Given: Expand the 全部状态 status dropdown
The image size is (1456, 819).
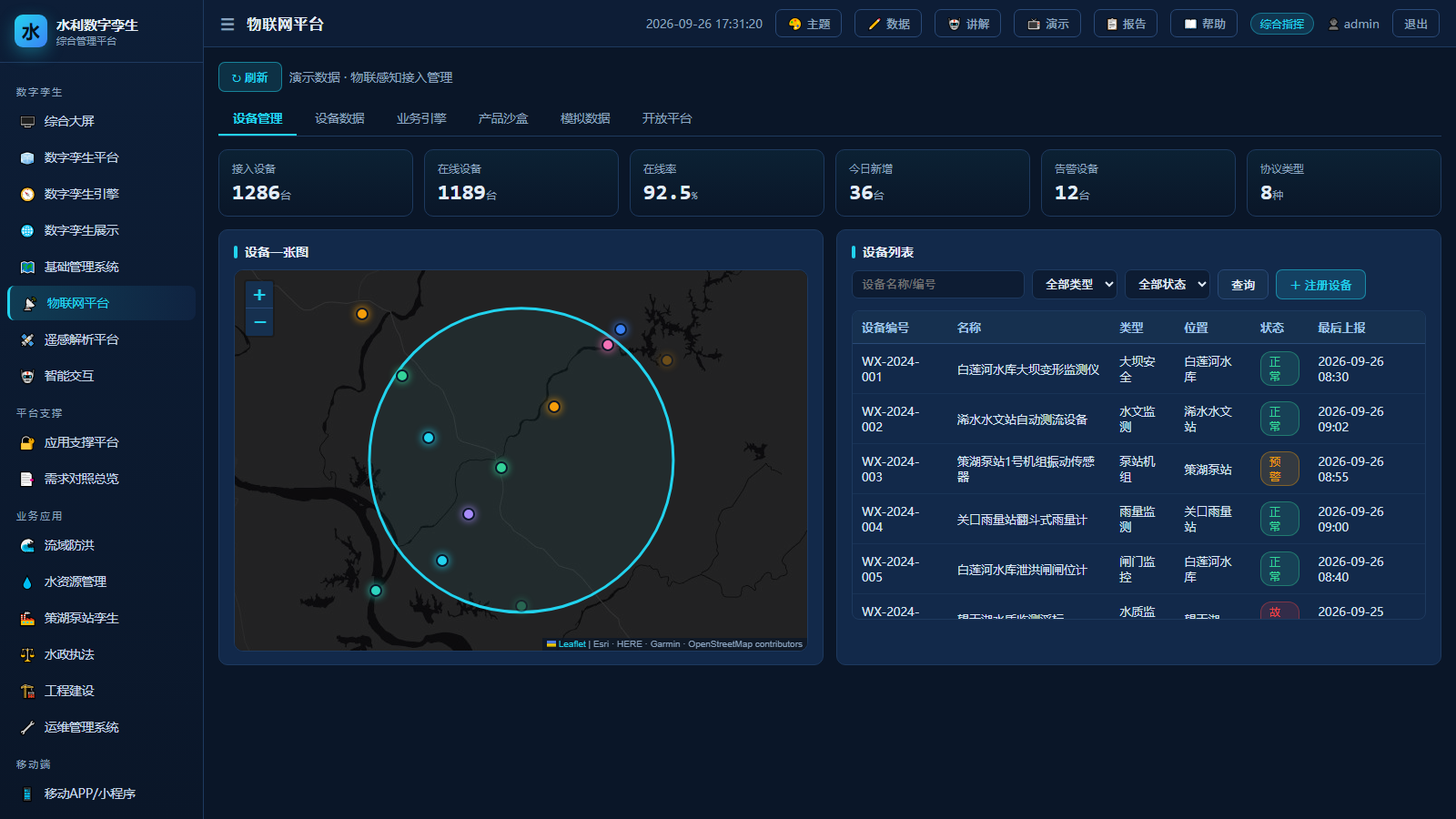Looking at the screenshot, I should (x=1168, y=285).
